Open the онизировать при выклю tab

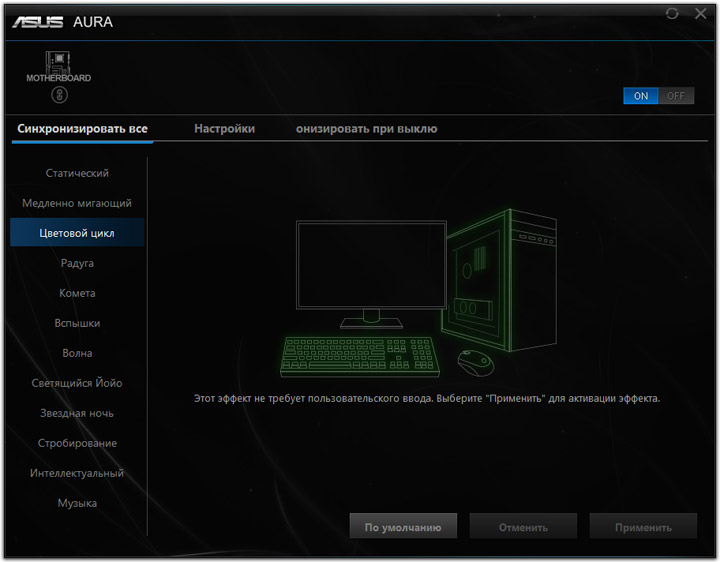point(366,129)
